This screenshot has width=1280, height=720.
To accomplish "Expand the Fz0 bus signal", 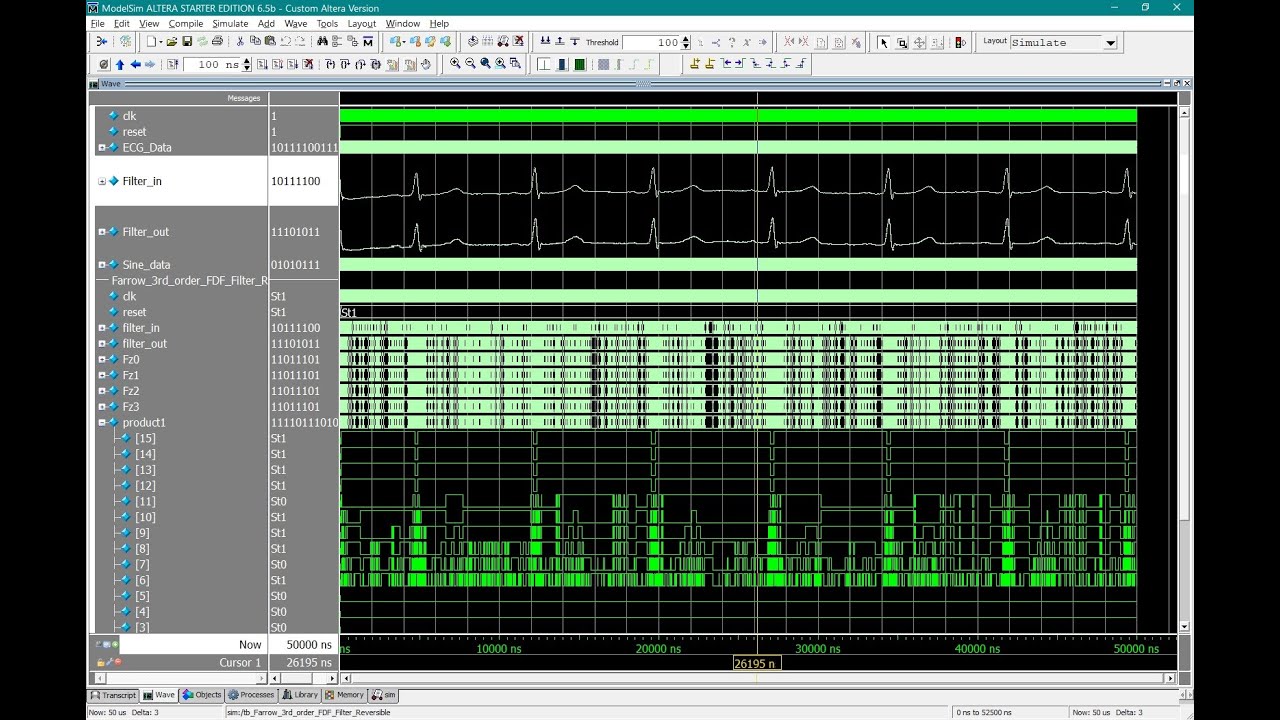I will 102,359.
